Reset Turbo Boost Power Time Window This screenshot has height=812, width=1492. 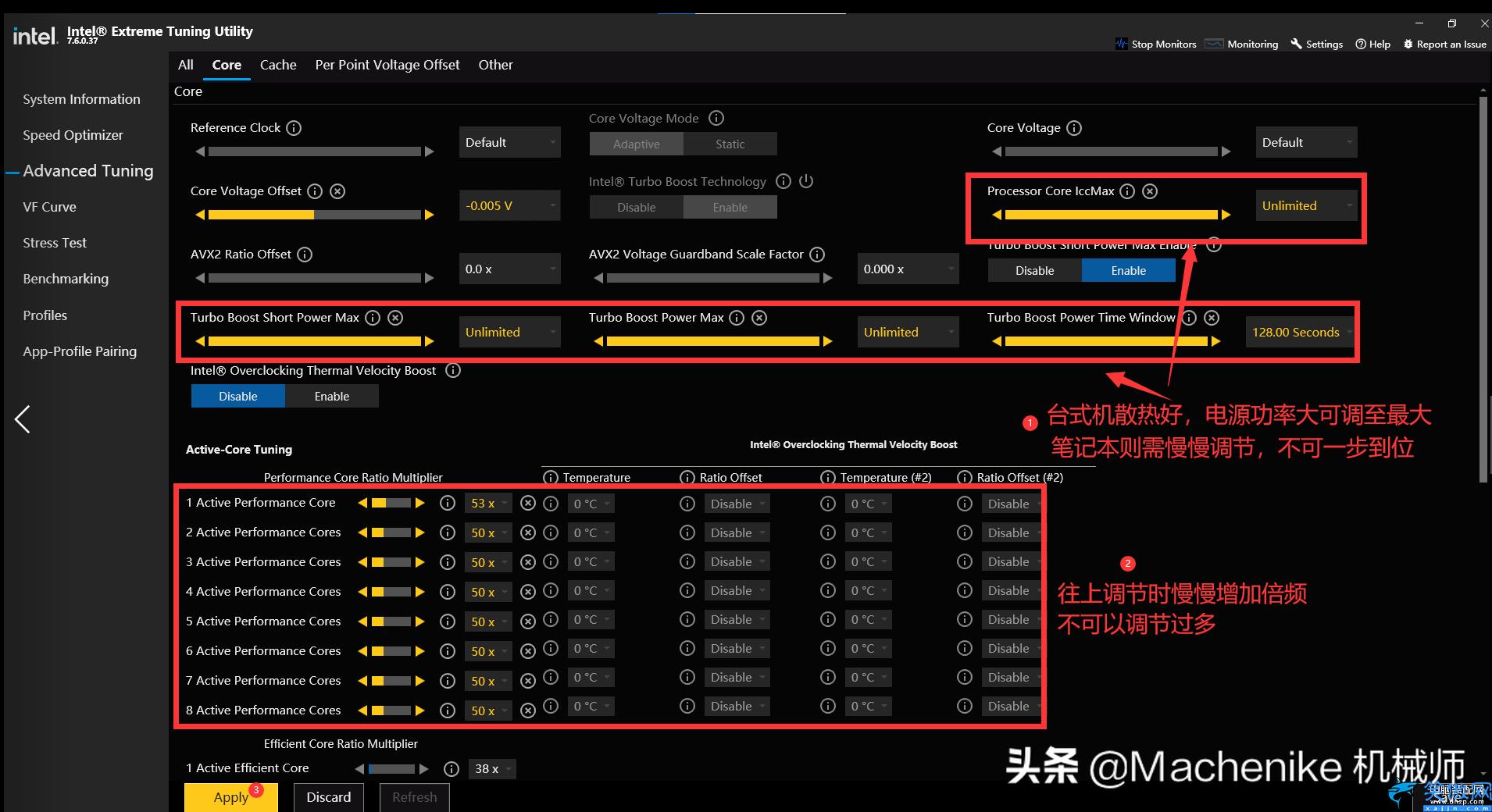1212,318
